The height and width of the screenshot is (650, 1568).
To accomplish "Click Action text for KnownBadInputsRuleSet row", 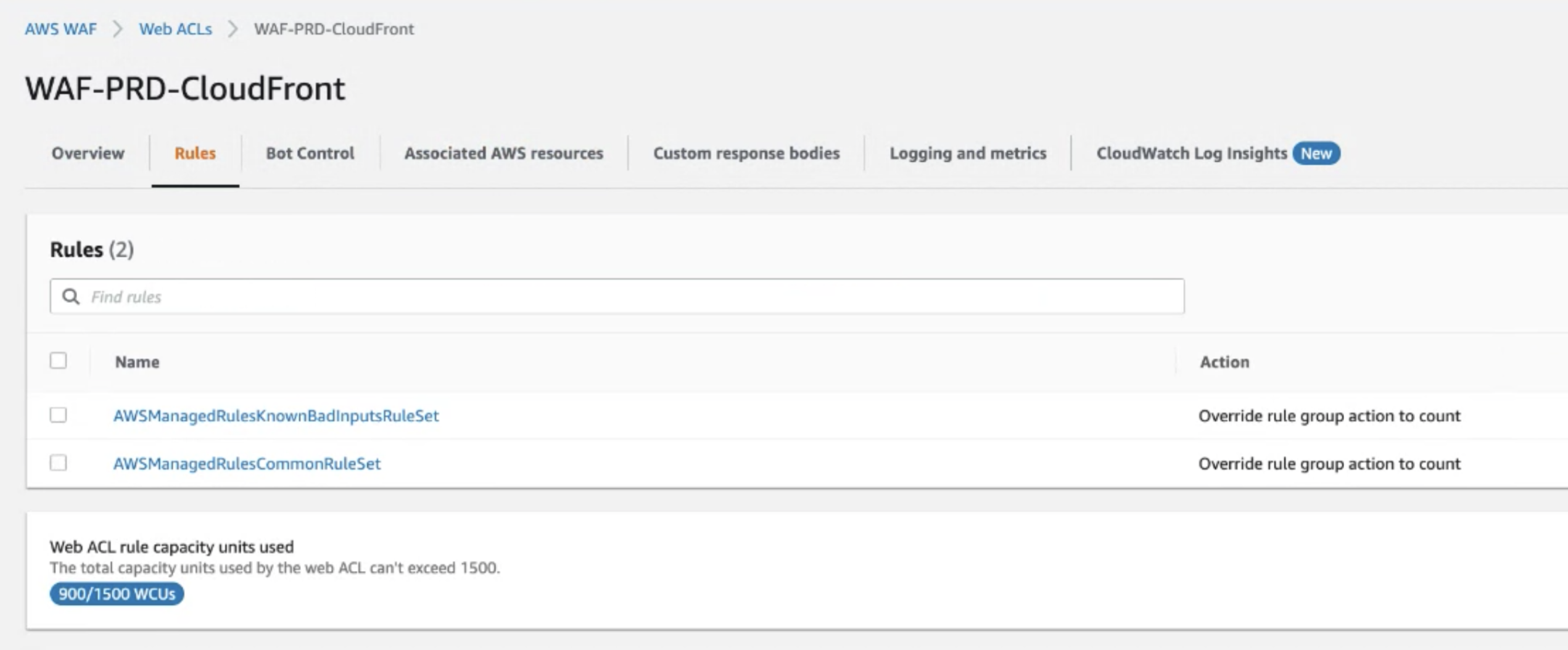I will point(1329,416).
